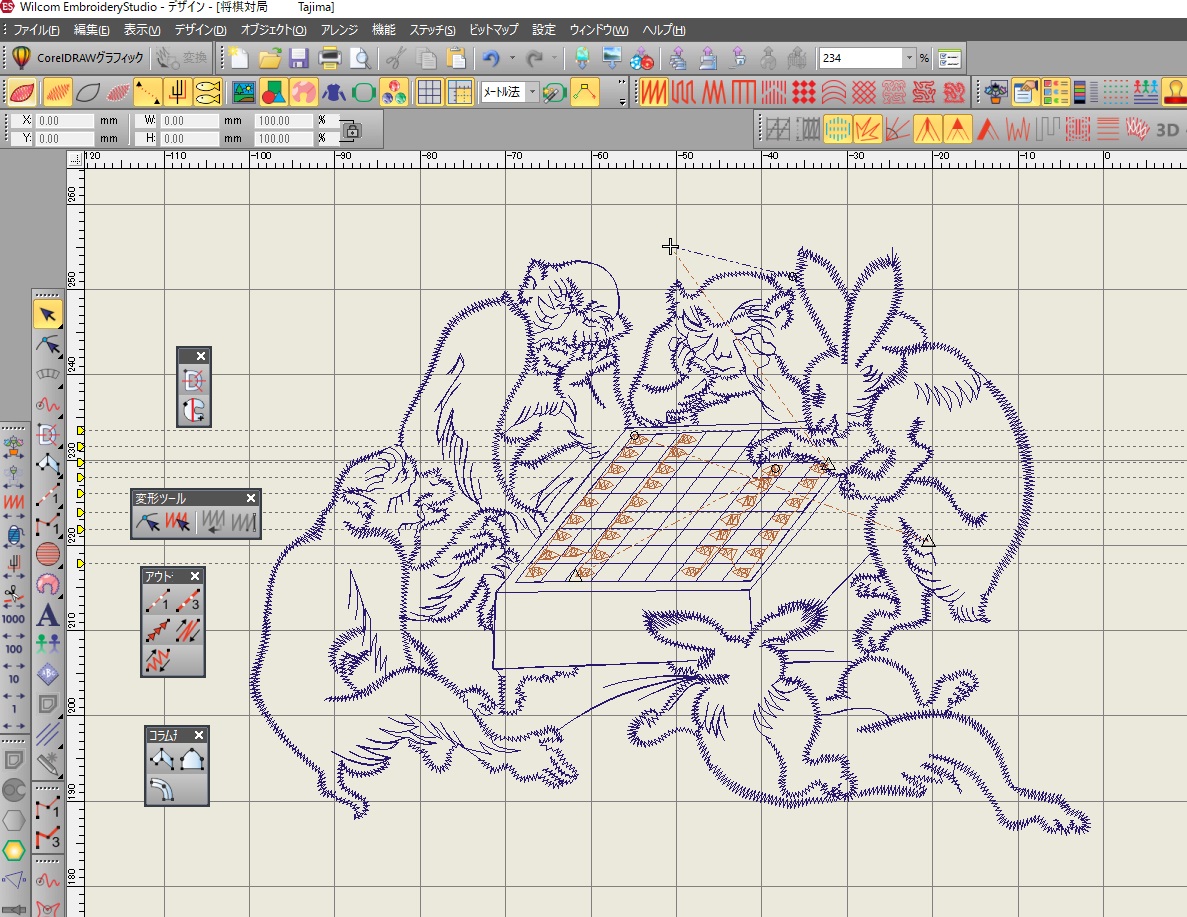Image resolution: width=1187 pixels, height=917 pixels.
Task: Select curved column tool in コラム panel
Action: pos(162,789)
